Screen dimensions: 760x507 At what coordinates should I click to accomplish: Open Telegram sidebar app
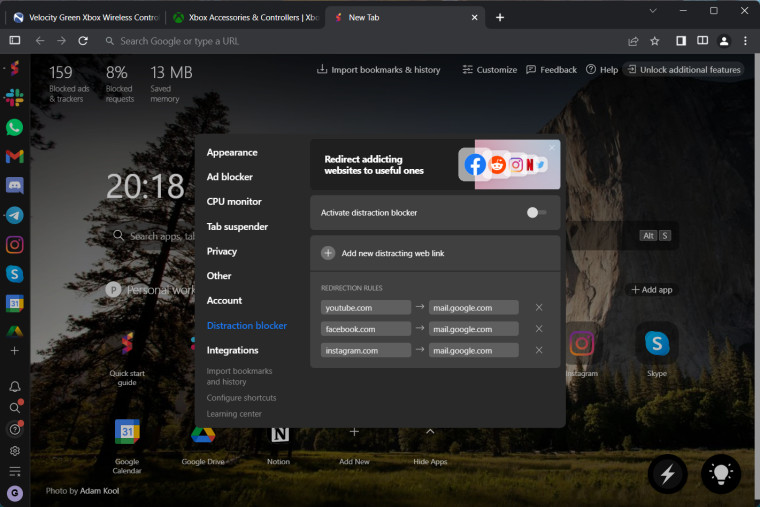coord(15,215)
